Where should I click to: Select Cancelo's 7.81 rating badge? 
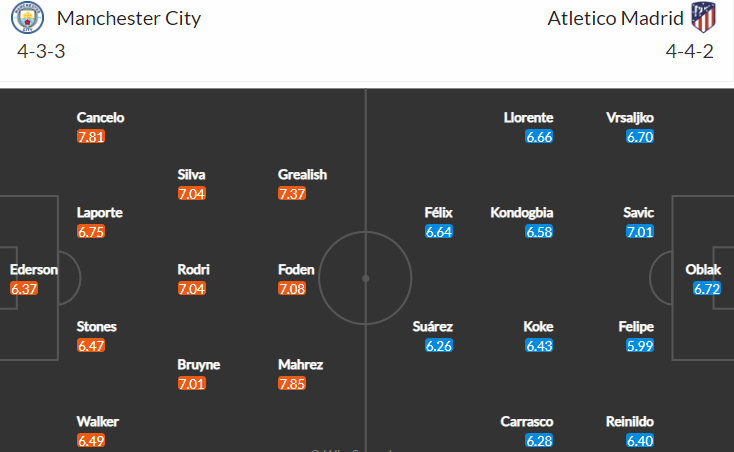click(91, 137)
